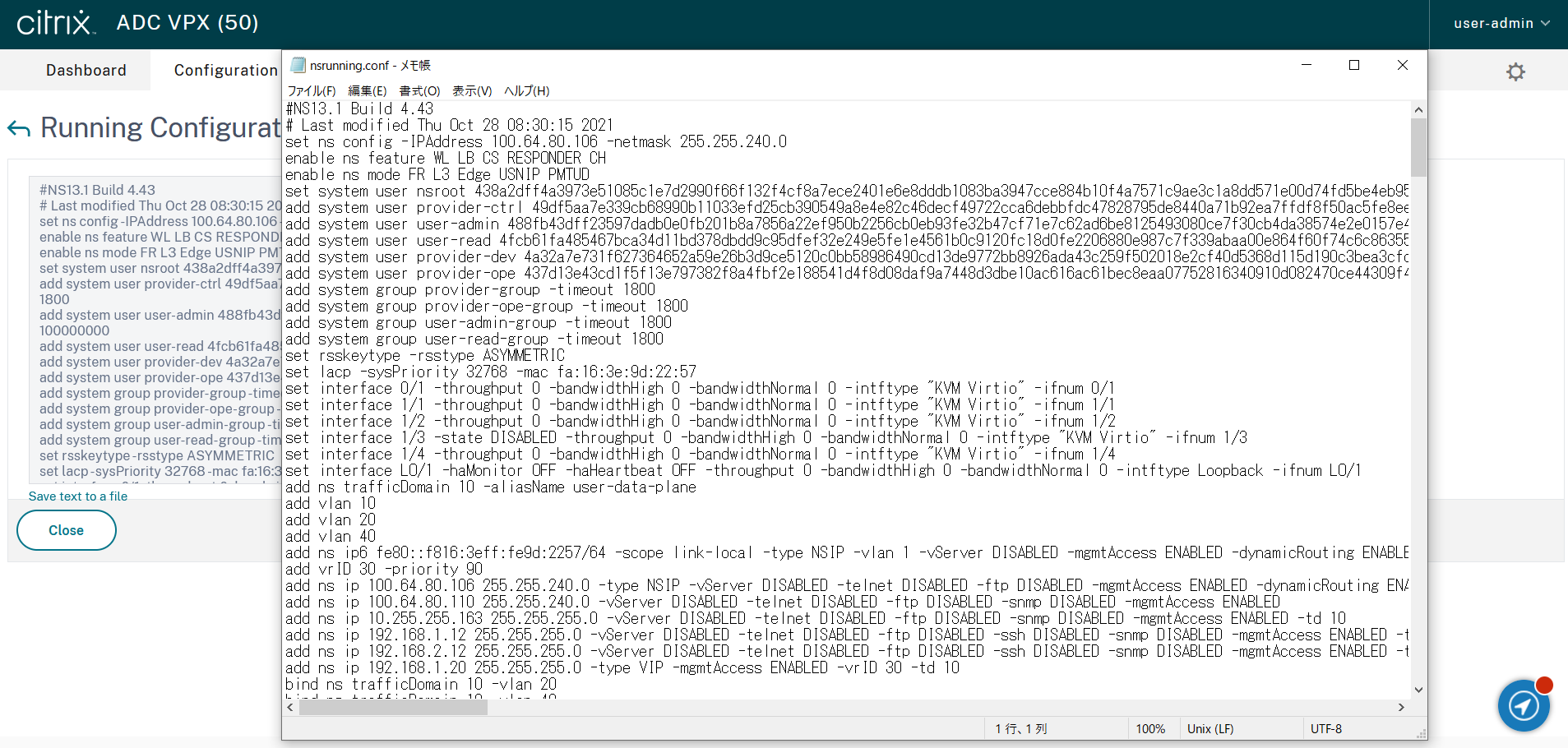Click the 'add ns trafficDomain 10' line
The height and width of the screenshot is (748, 1568).
pyautogui.click(x=491, y=487)
